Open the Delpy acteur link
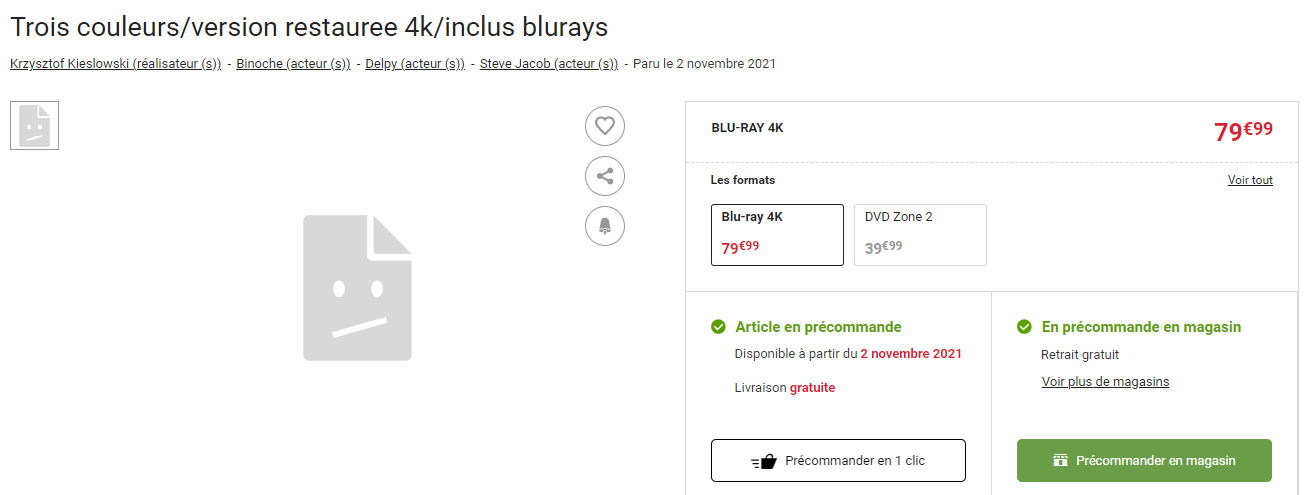Image resolution: width=1311 pixels, height=495 pixels. pos(415,64)
